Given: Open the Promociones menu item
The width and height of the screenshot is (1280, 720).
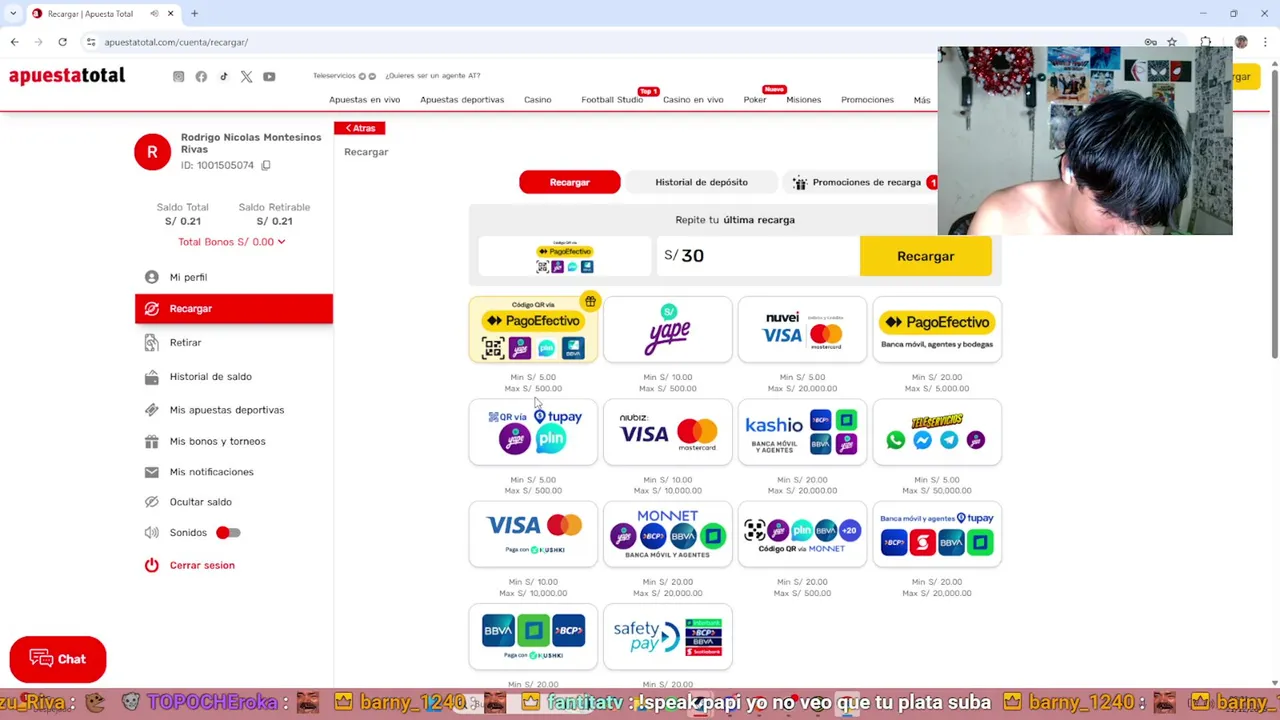Looking at the screenshot, I should [867, 100].
